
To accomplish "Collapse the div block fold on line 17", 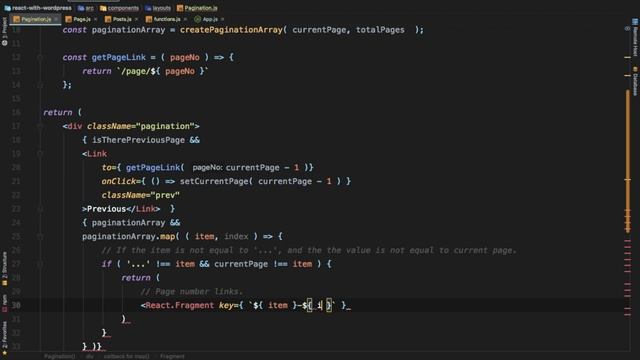I will [40, 127].
